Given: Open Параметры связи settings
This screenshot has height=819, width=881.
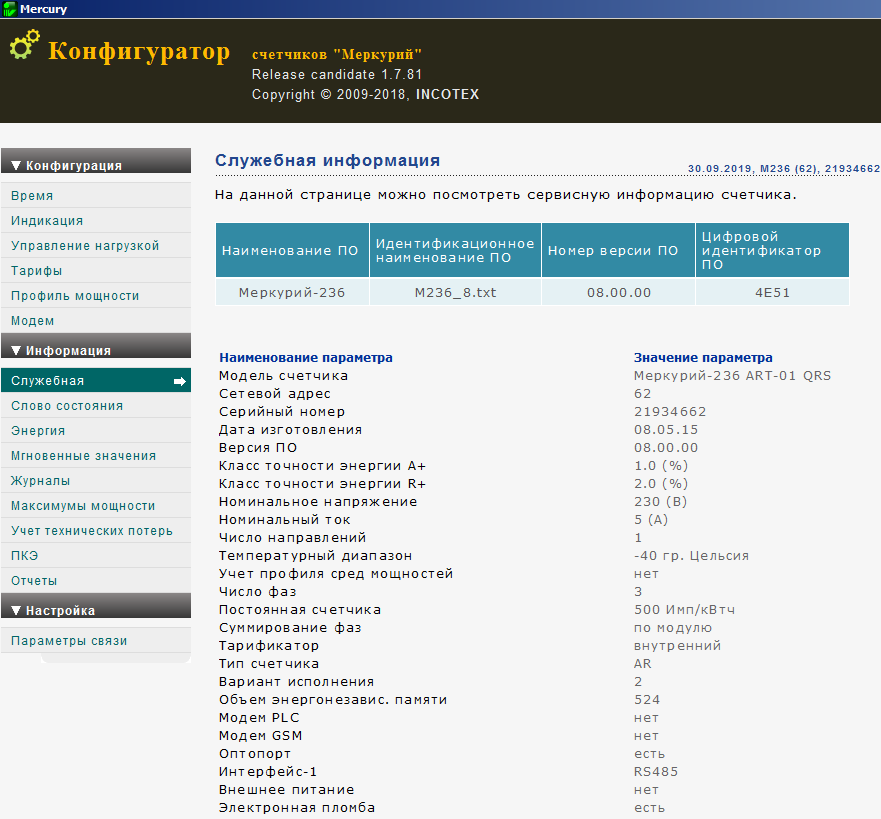Looking at the screenshot, I should pos(96,640).
